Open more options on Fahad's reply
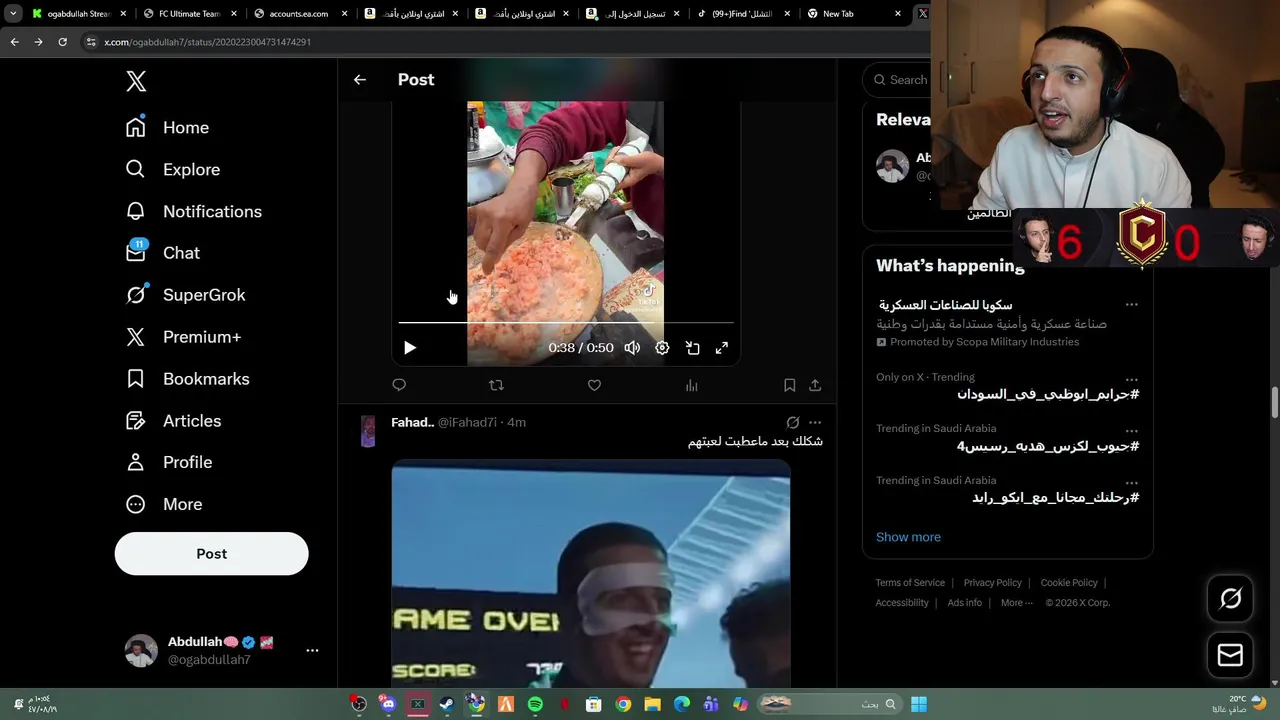Screen dimensions: 1280x720 click(815, 422)
